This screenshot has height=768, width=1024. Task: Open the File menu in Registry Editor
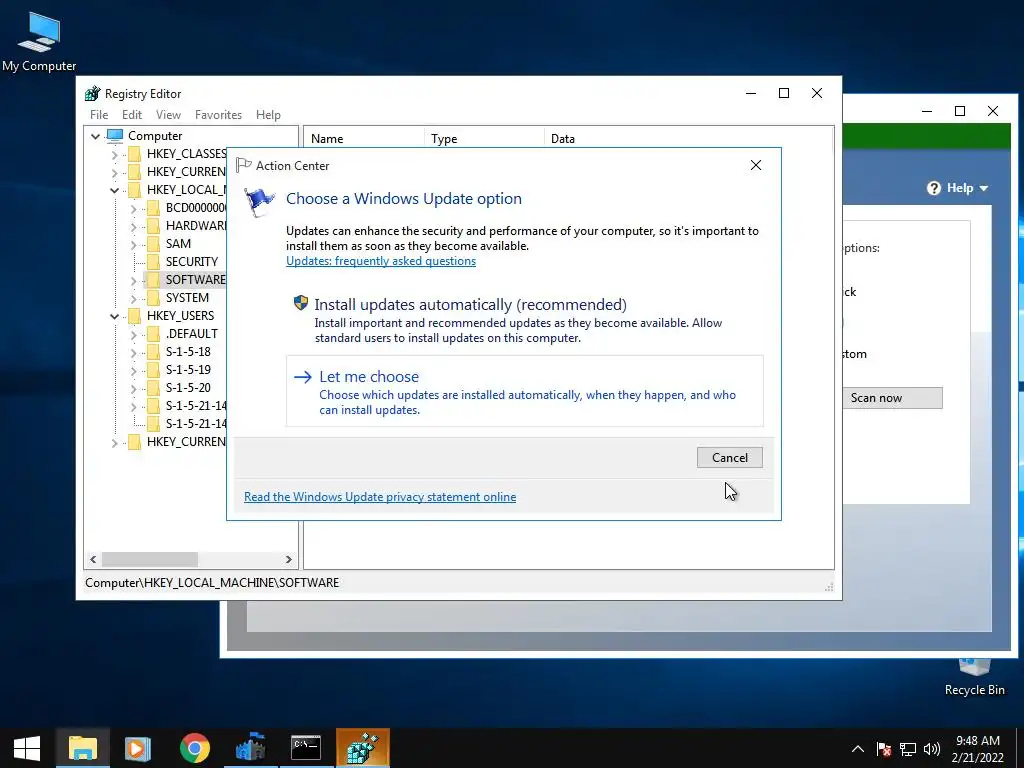99,115
